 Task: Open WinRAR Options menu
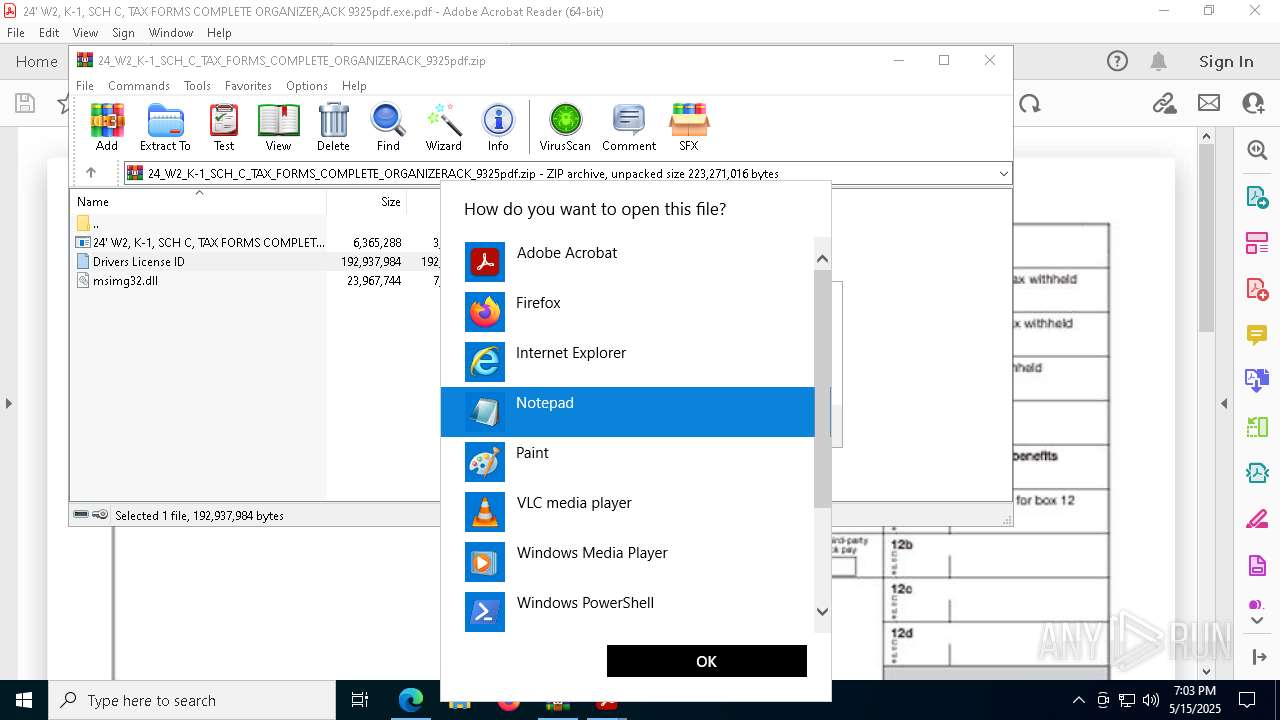pos(307,86)
